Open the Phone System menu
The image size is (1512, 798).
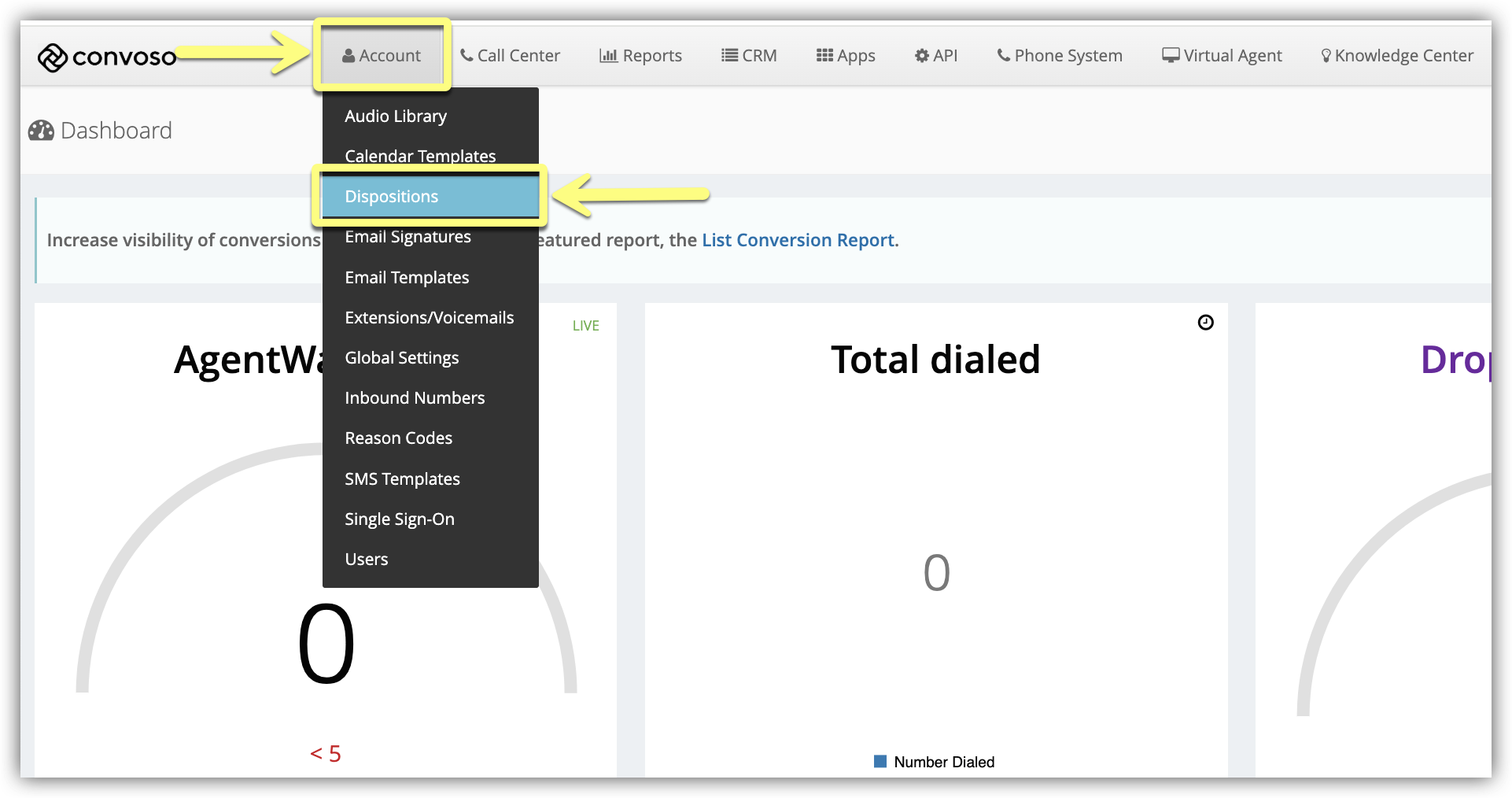[1060, 55]
